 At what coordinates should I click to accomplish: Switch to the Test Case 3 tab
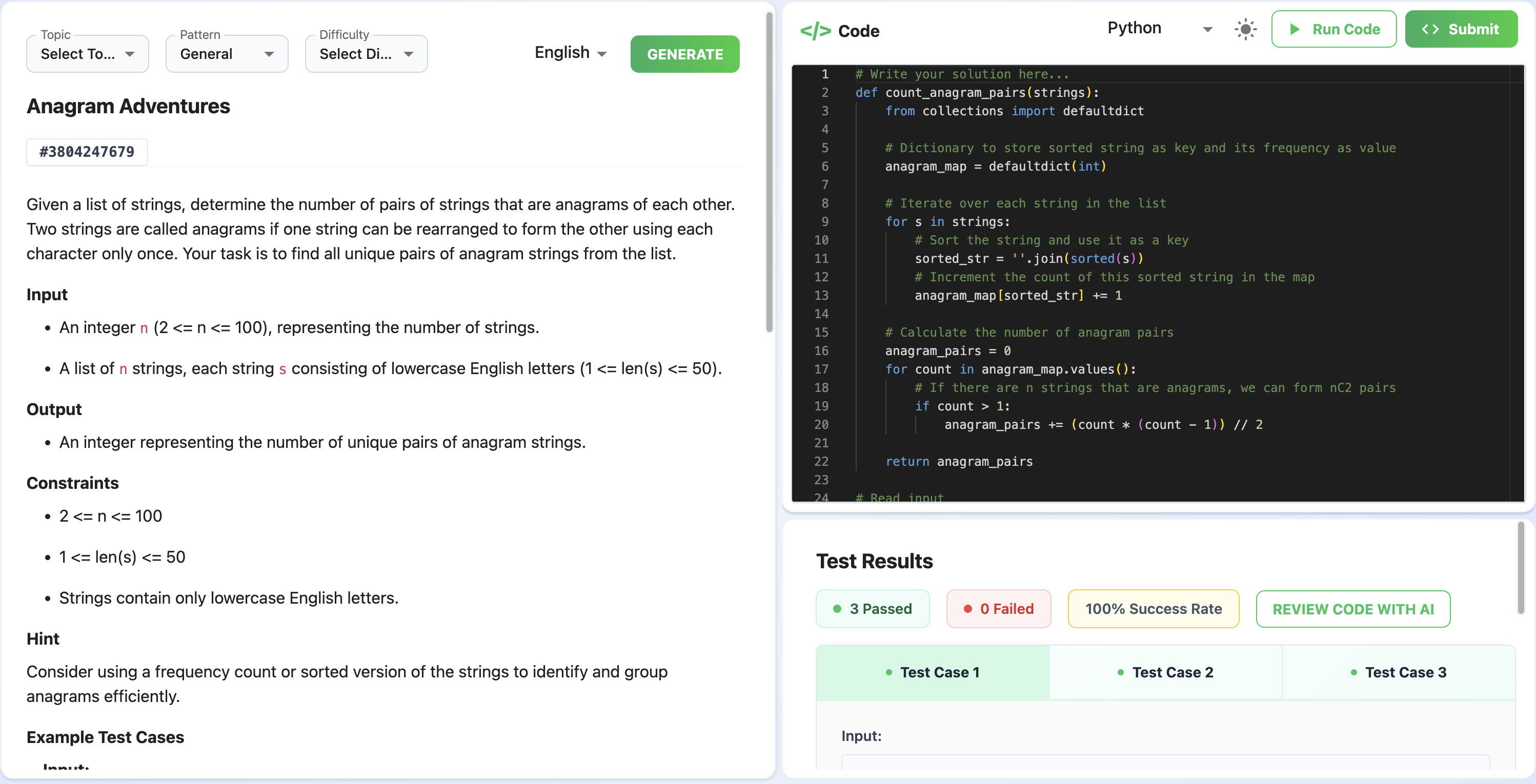coord(1399,672)
